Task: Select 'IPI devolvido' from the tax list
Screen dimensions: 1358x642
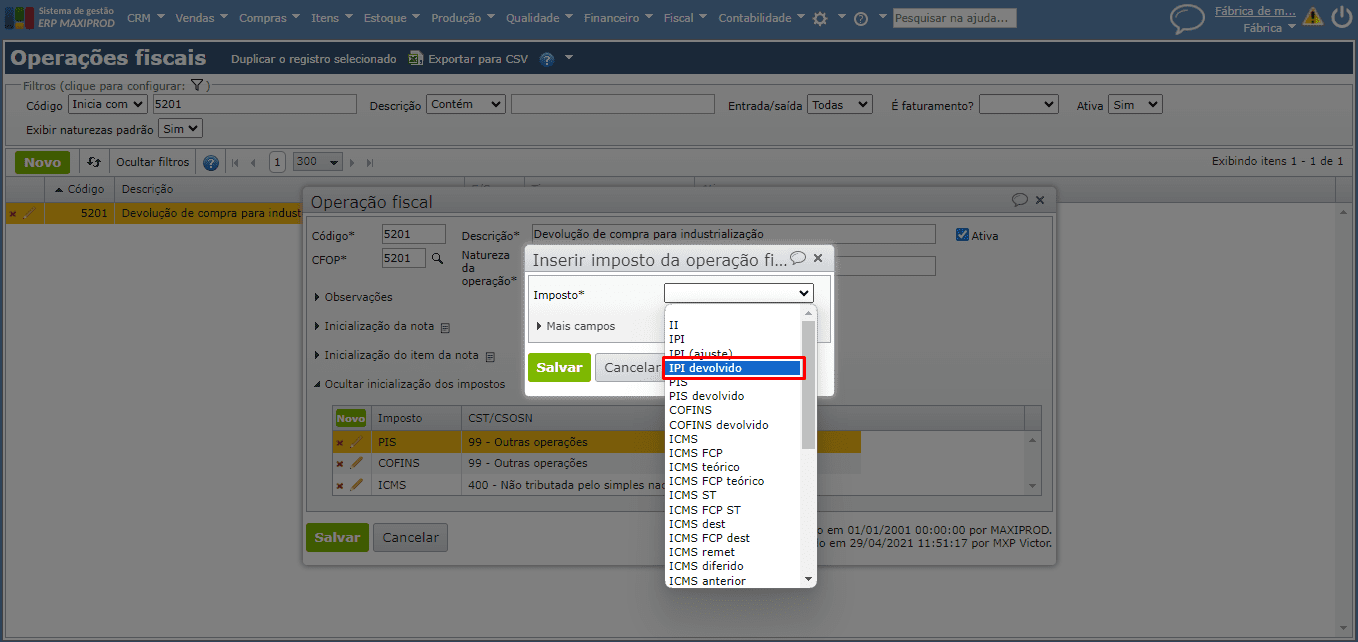Action: click(x=733, y=368)
